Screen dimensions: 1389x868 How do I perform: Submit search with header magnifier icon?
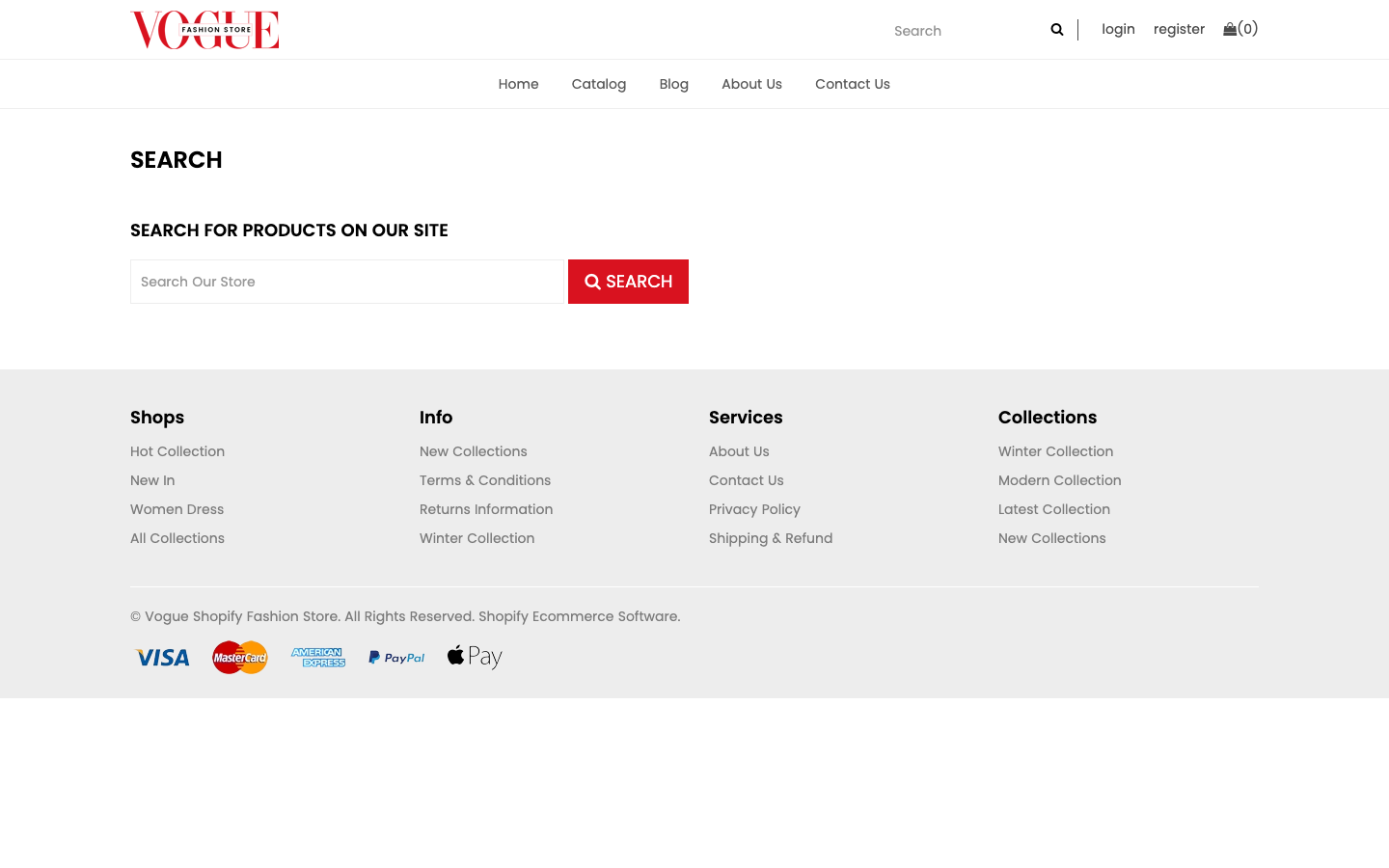(1057, 30)
